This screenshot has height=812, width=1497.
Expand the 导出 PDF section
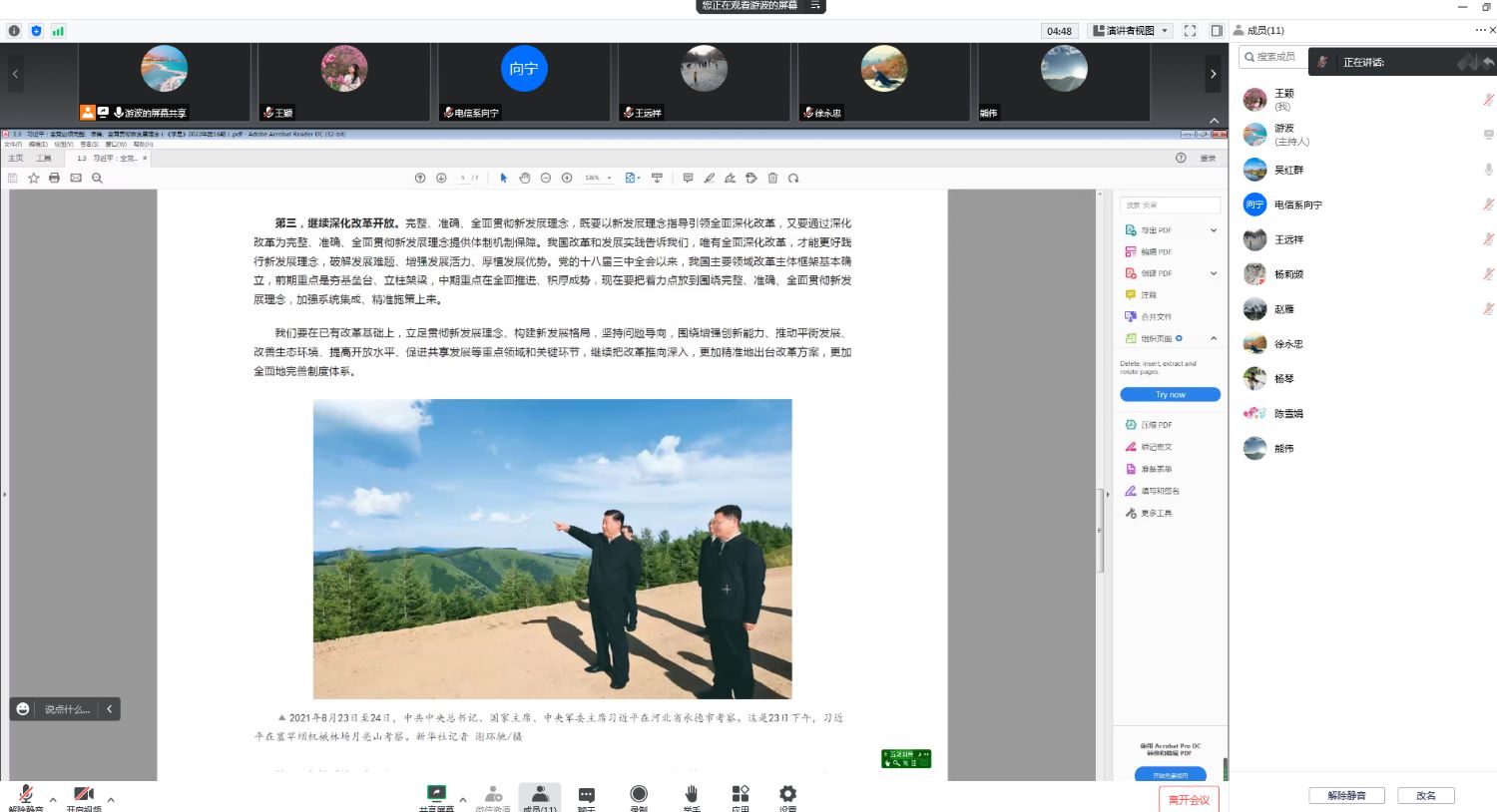(1214, 230)
